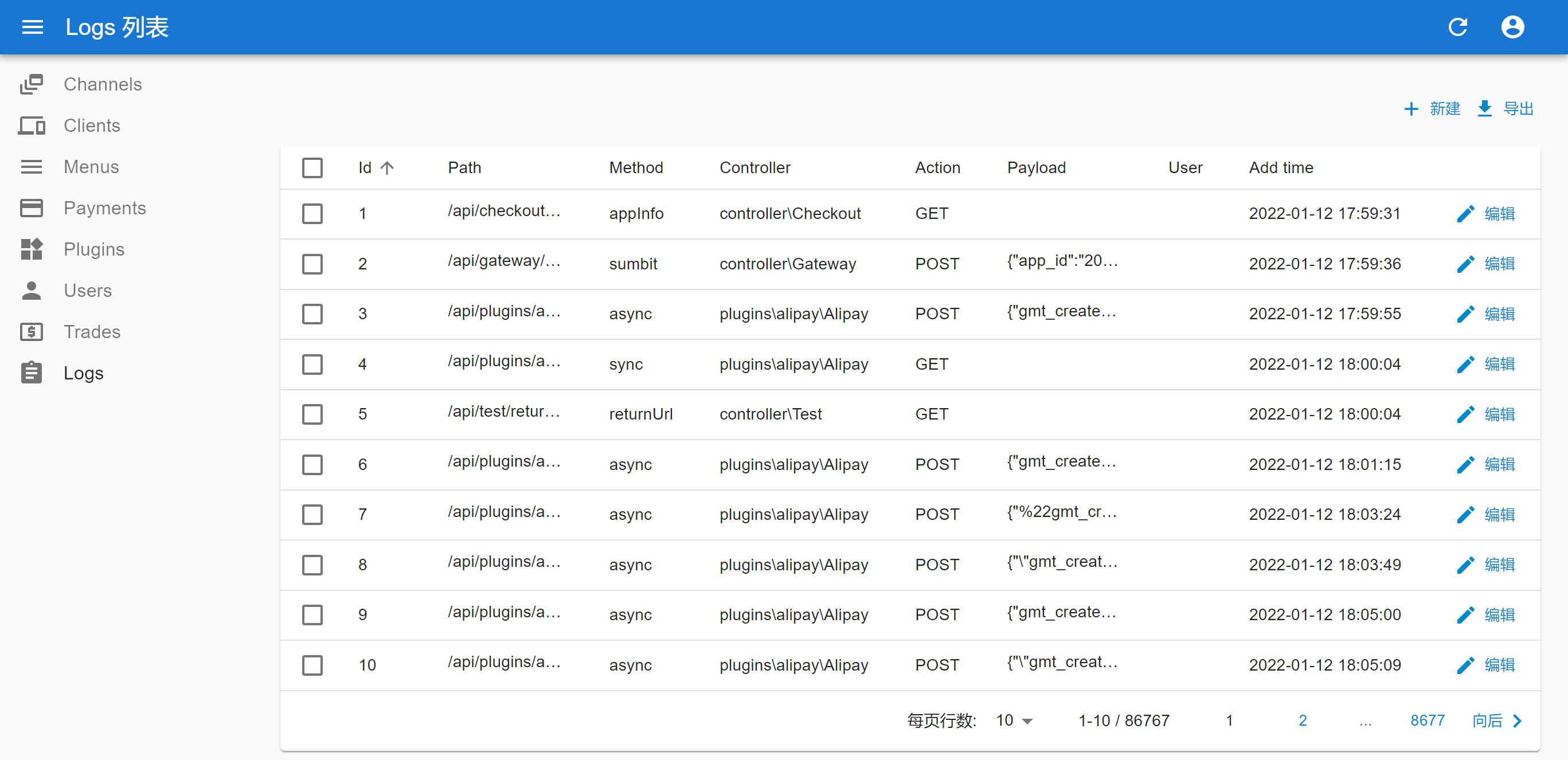Select the Plugins puzzle icon
This screenshot has width=1568, height=760.
(32, 249)
